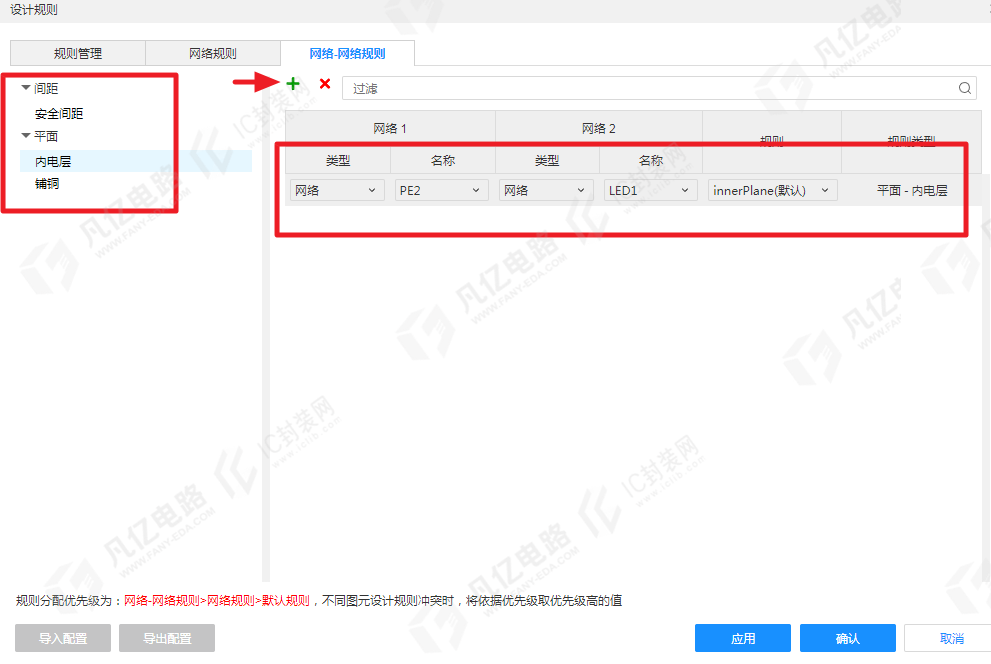991x664 pixels.
Task: Open network 2 type dropdown showing 网络
Action: tap(546, 190)
